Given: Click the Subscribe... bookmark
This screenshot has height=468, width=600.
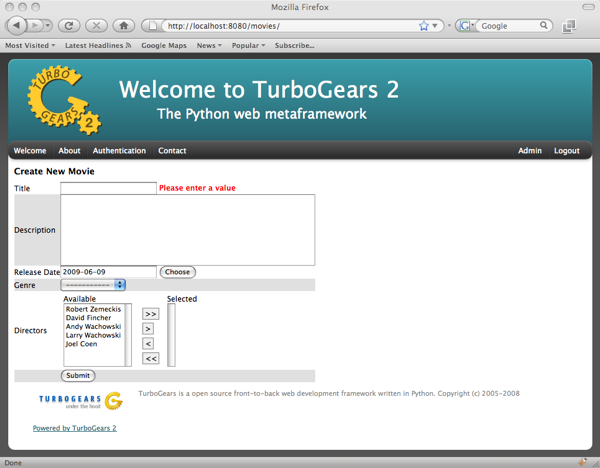Looking at the screenshot, I should pyautogui.click(x=294, y=45).
